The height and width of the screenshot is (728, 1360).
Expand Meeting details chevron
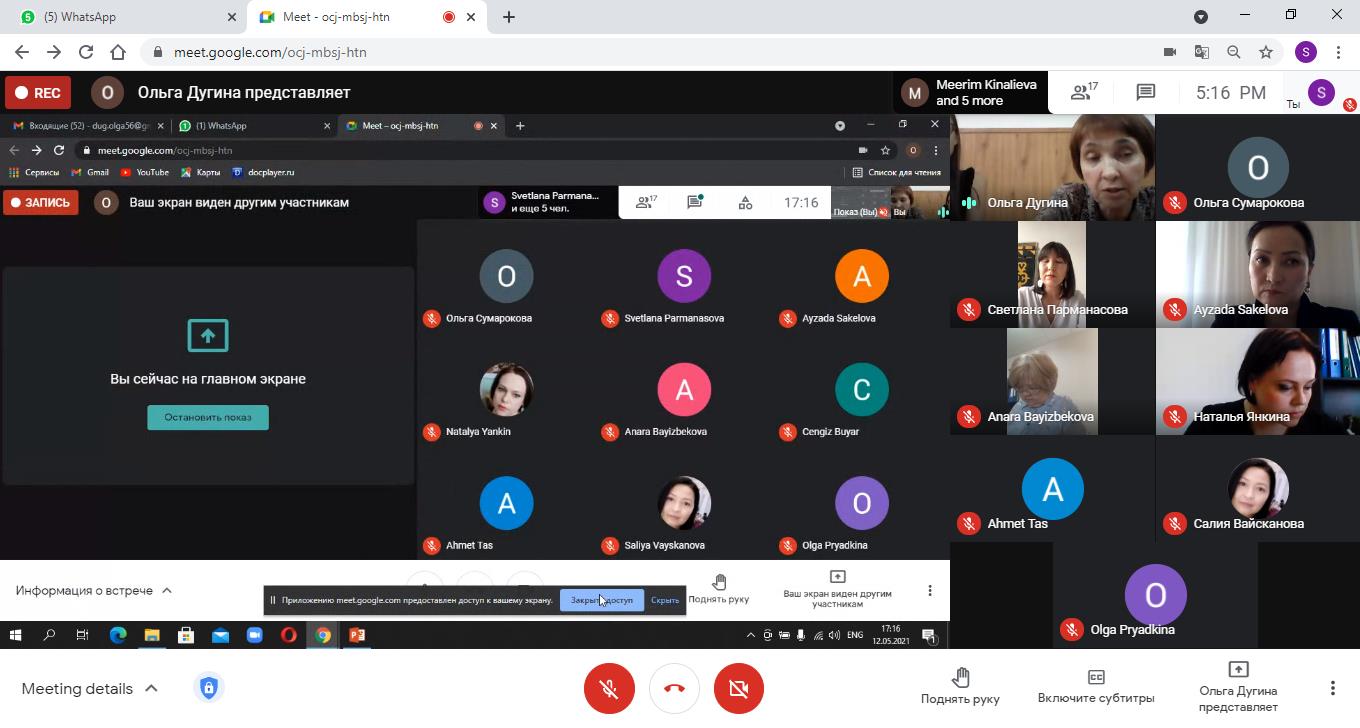click(x=151, y=688)
